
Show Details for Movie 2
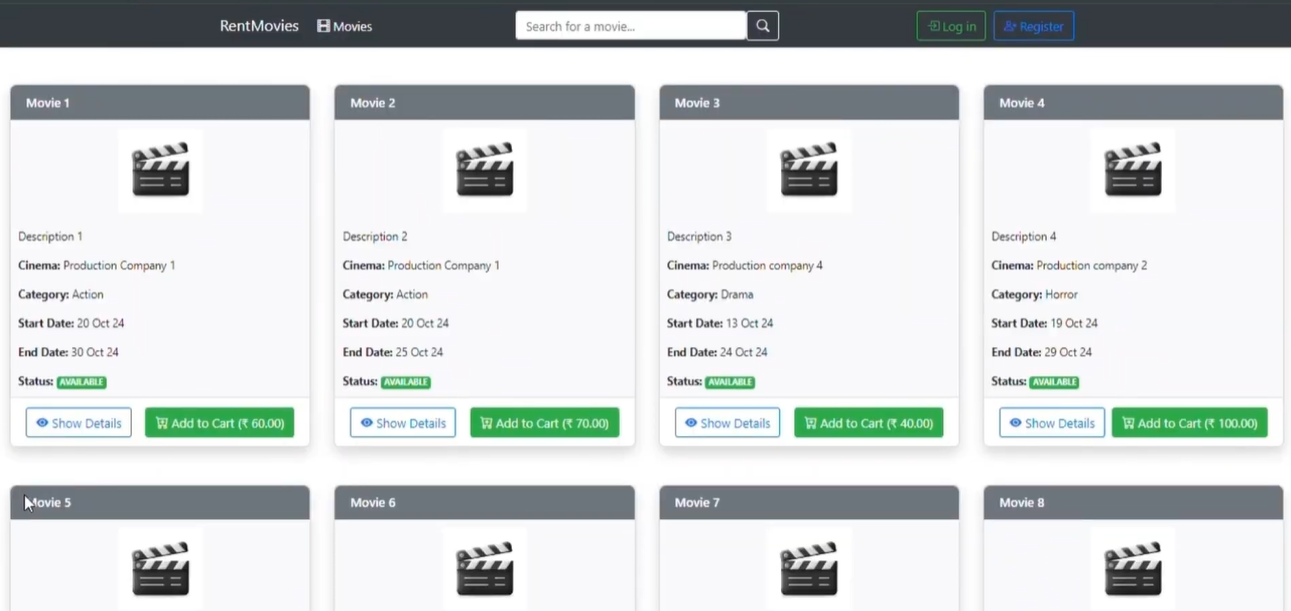coord(403,423)
